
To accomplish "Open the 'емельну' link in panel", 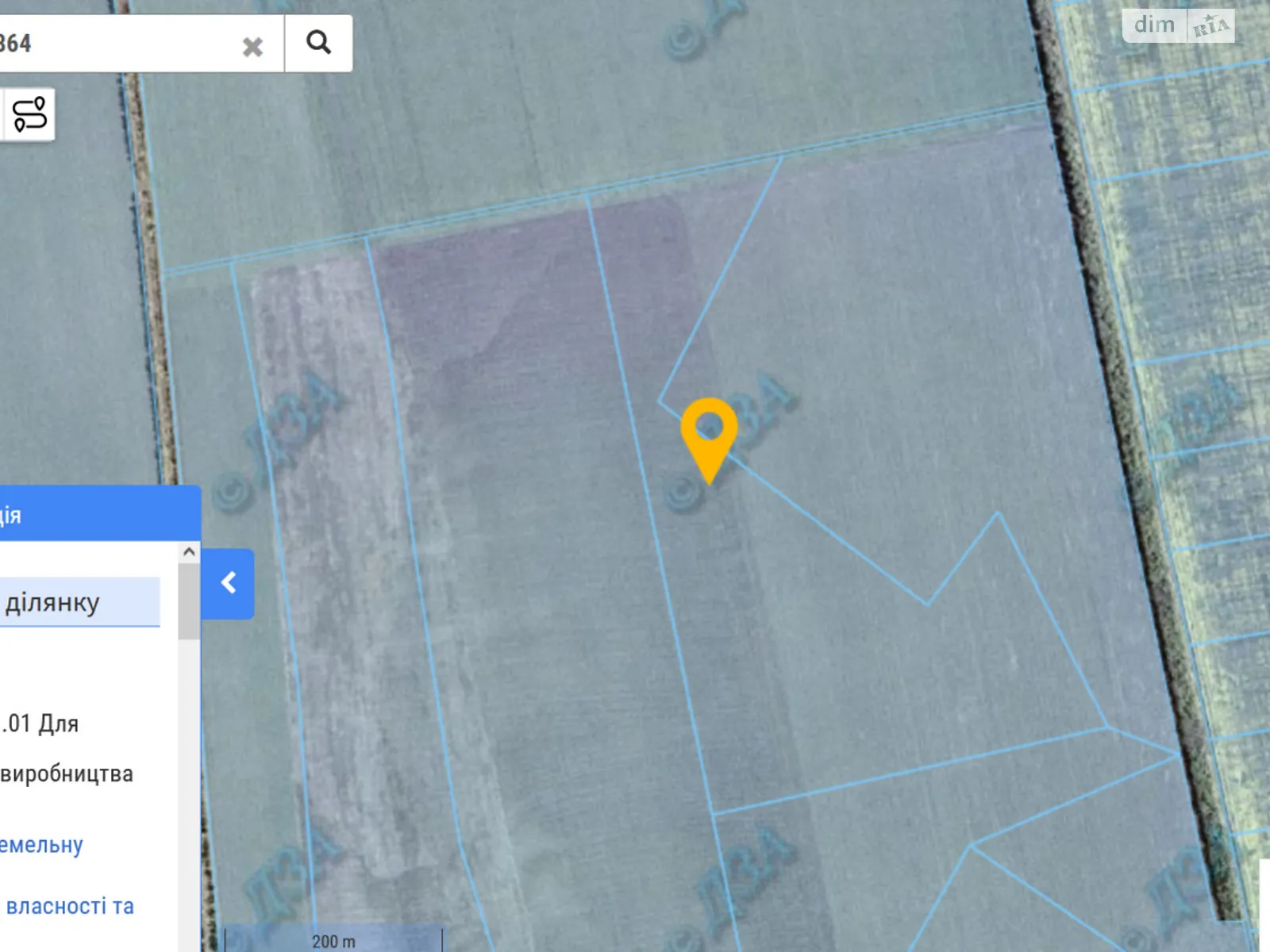I will [x=41, y=844].
